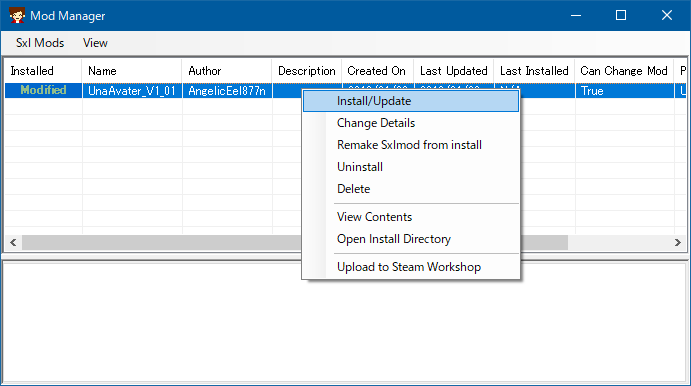Sort by the Installed column header
Screen dimensions: 691x386
point(43,71)
